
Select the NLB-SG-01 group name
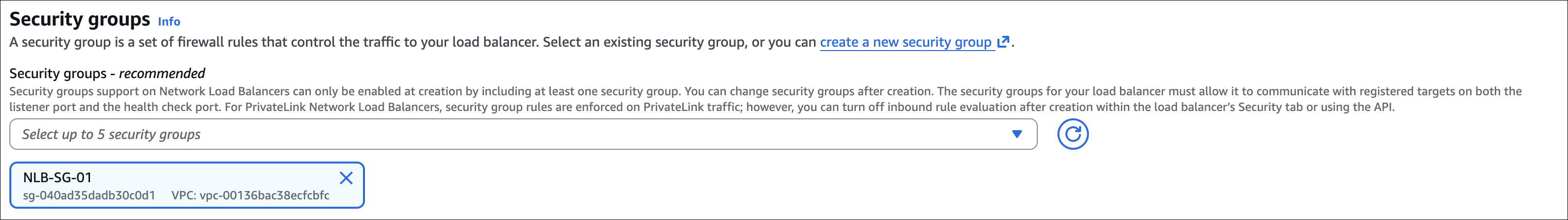tap(57, 177)
